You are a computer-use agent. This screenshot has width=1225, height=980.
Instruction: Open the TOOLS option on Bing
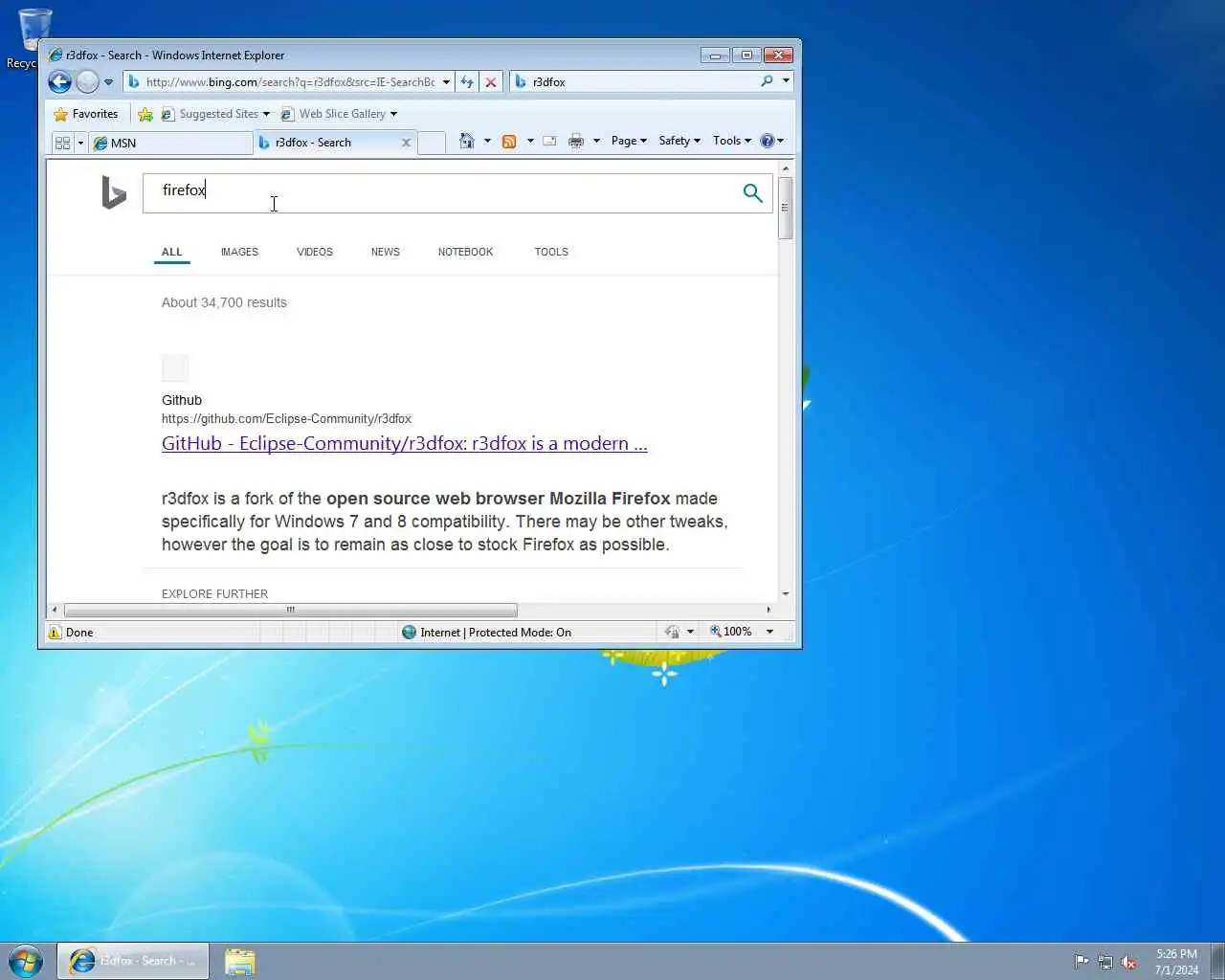click(551, 252)
